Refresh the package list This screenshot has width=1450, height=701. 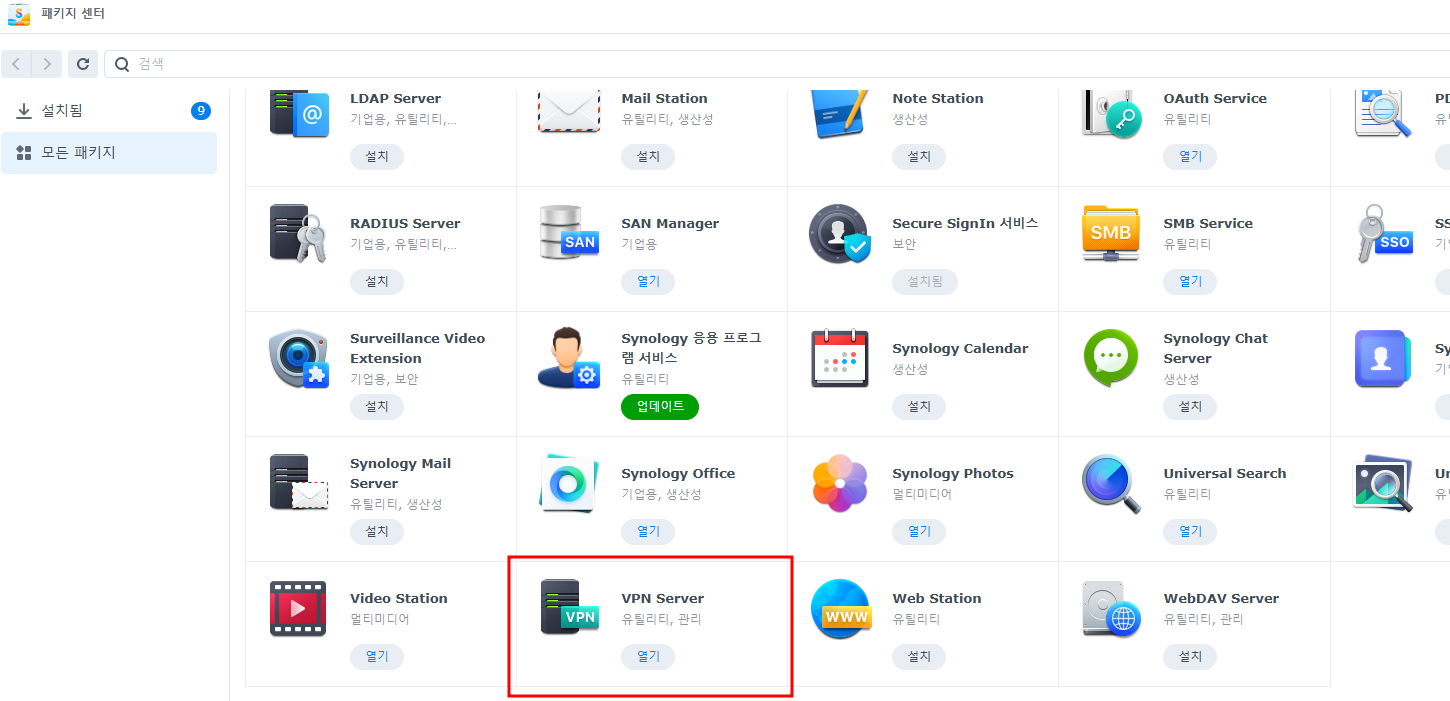(83, 64)
